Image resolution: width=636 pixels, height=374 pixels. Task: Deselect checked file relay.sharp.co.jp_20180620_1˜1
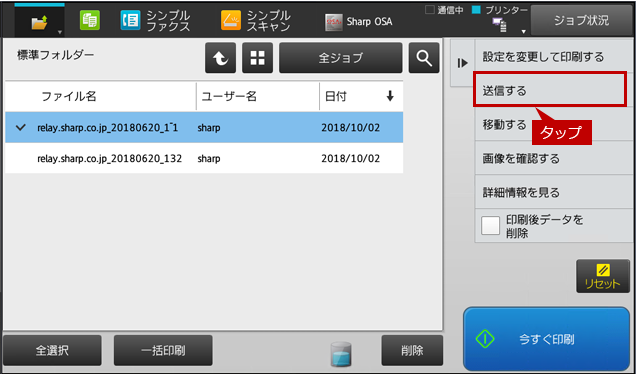(204, 127)
